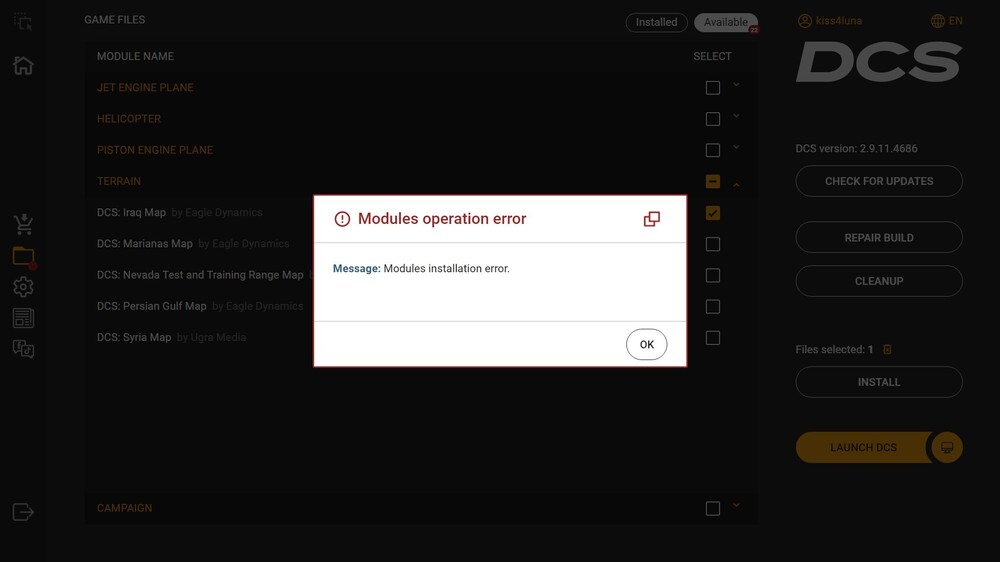Select the TERRAIN category label

[x=119, y=181]
